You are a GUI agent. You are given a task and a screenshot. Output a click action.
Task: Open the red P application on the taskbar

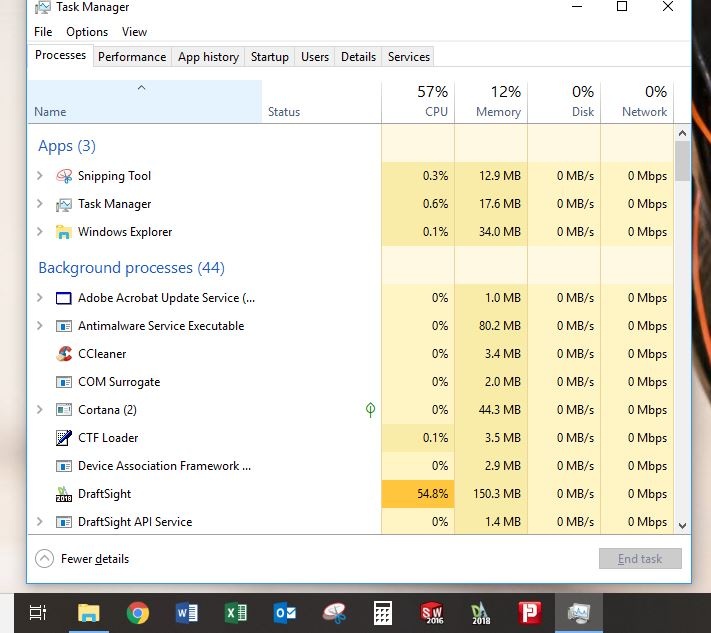(x=530, y=613)
